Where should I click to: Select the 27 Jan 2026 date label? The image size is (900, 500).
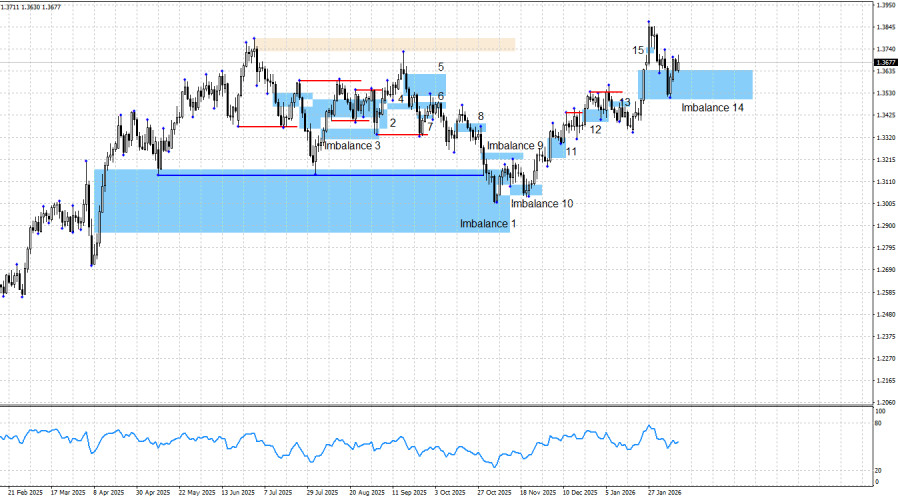point(664,492)
